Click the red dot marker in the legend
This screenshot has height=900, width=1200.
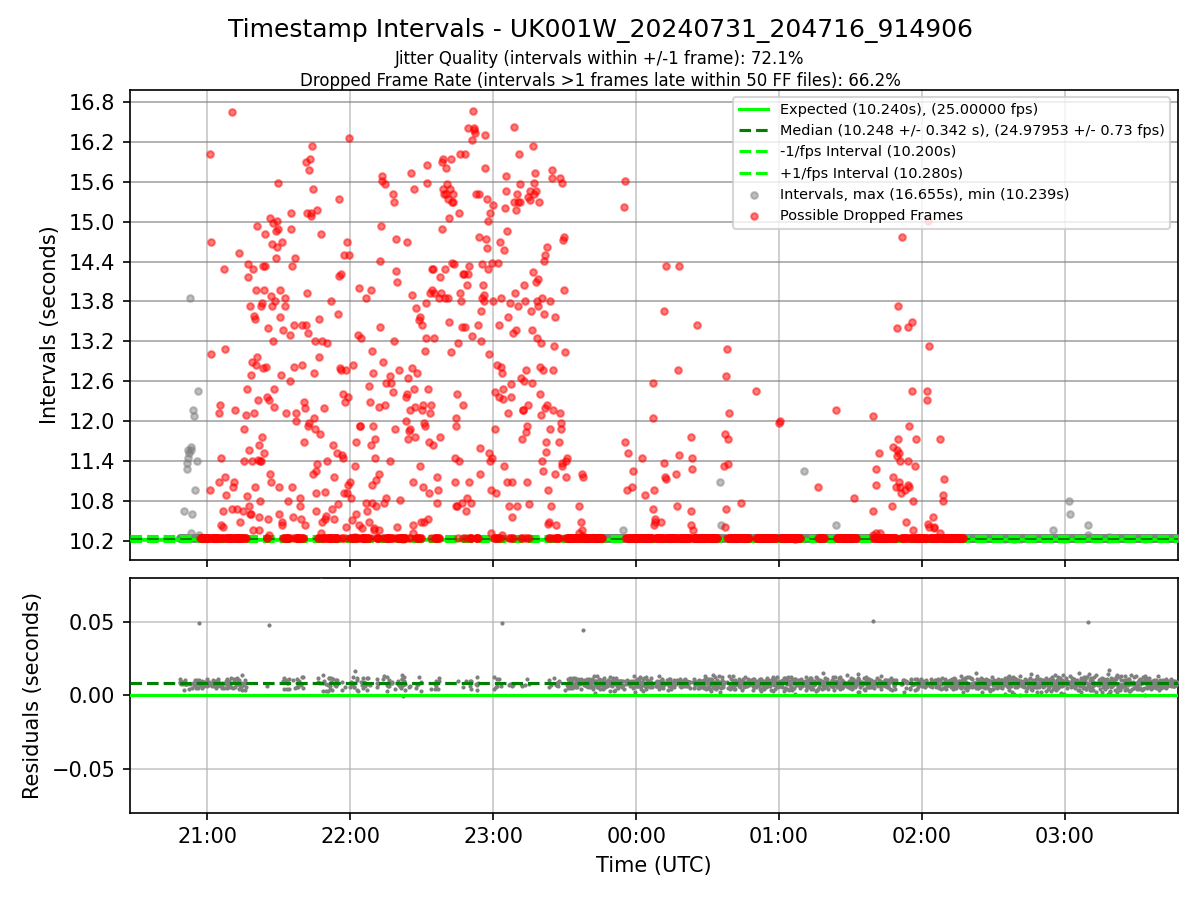tap(755, 215)
